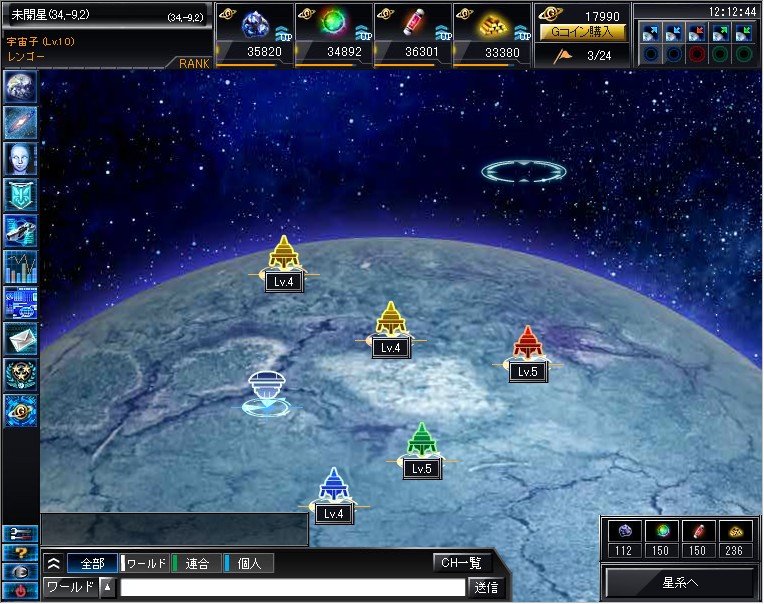Click UP boost on green orb resource
Viewport: 764px width, 604px height.
point(363,33)
